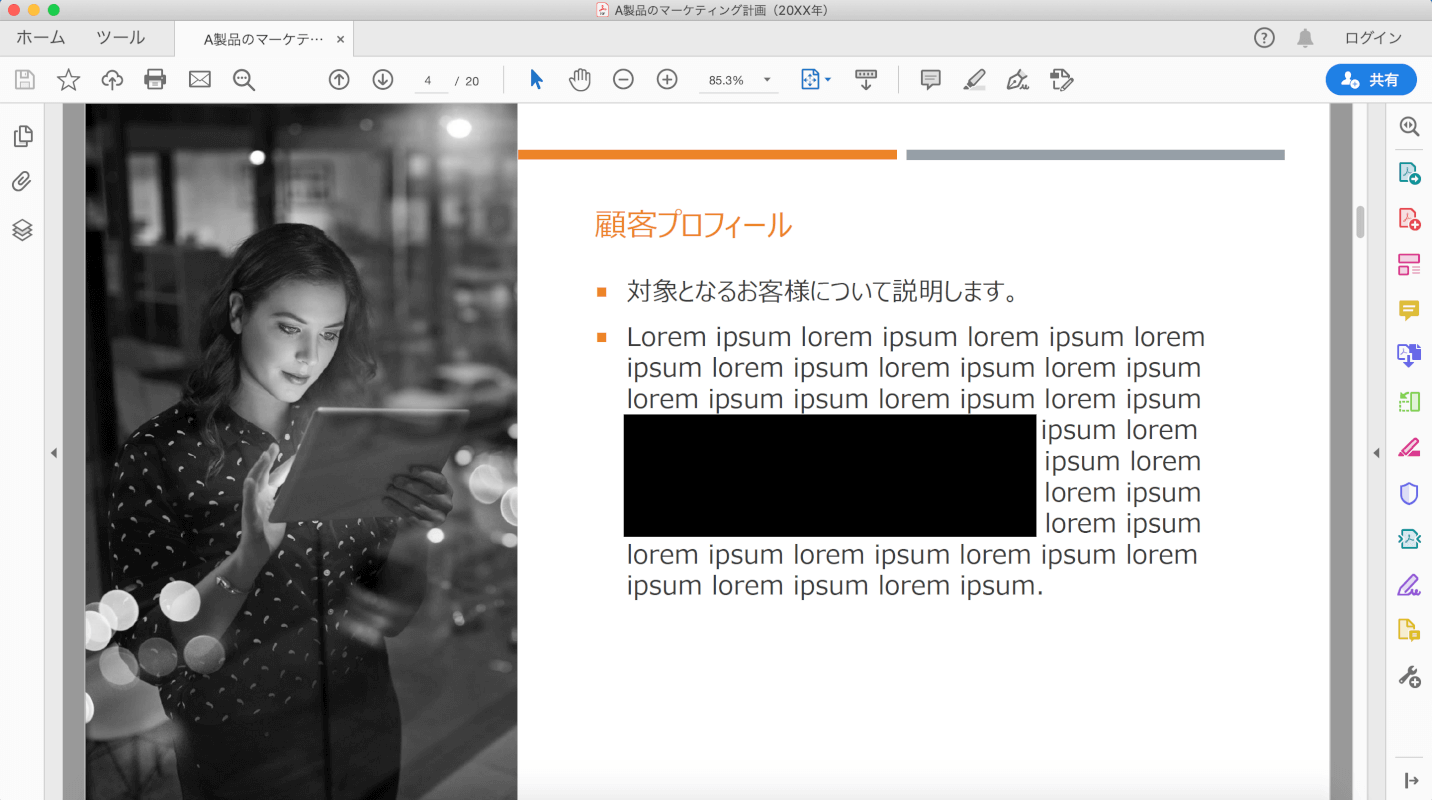Select the Hand pan tool
The image size is (1432, 800).
pos(580,80)
